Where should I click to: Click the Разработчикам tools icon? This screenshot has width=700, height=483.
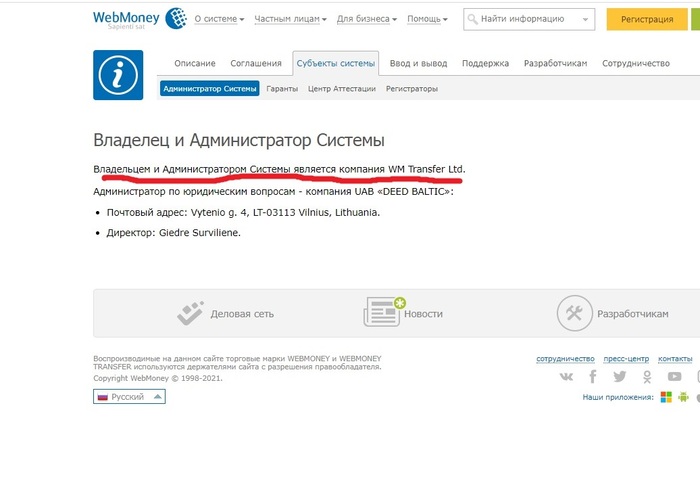coord(575,313)
